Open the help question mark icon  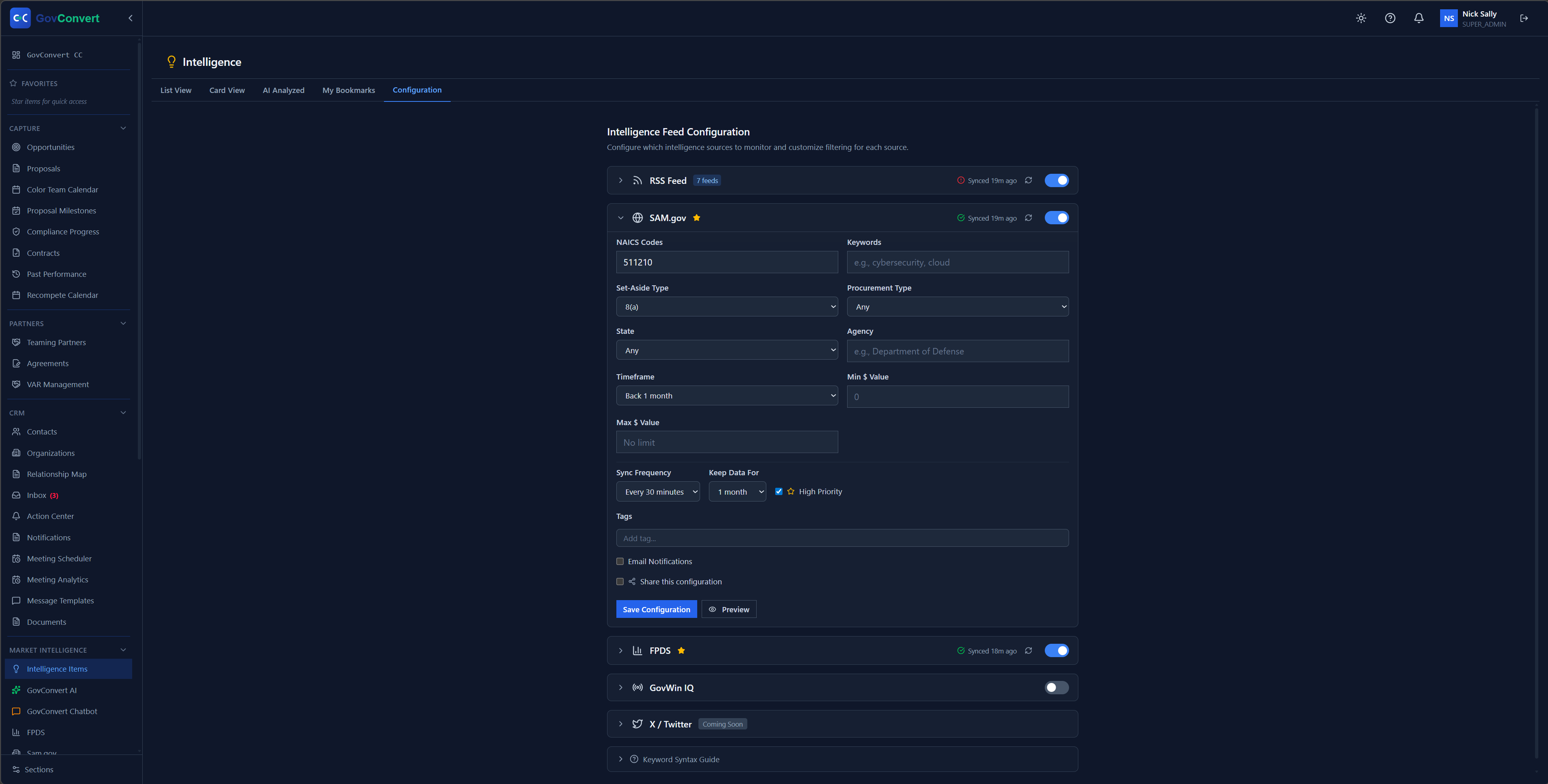point(1390,18)
